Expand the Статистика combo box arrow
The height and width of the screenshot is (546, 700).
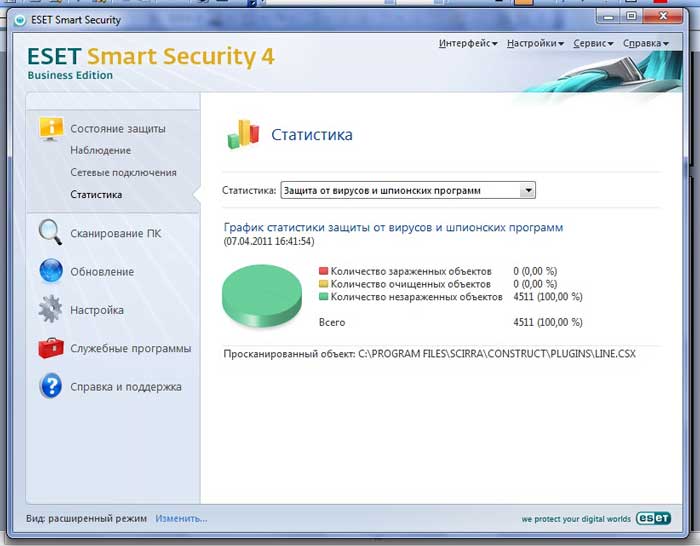coord(528,190)
